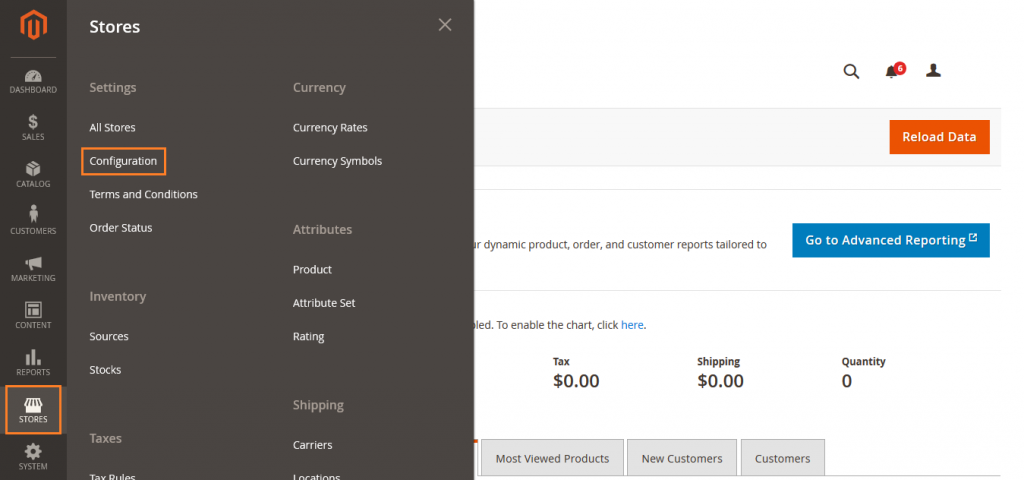Open Product attributes
Image resolution: width=1024 pixels, height=480 pixels.
312,269
